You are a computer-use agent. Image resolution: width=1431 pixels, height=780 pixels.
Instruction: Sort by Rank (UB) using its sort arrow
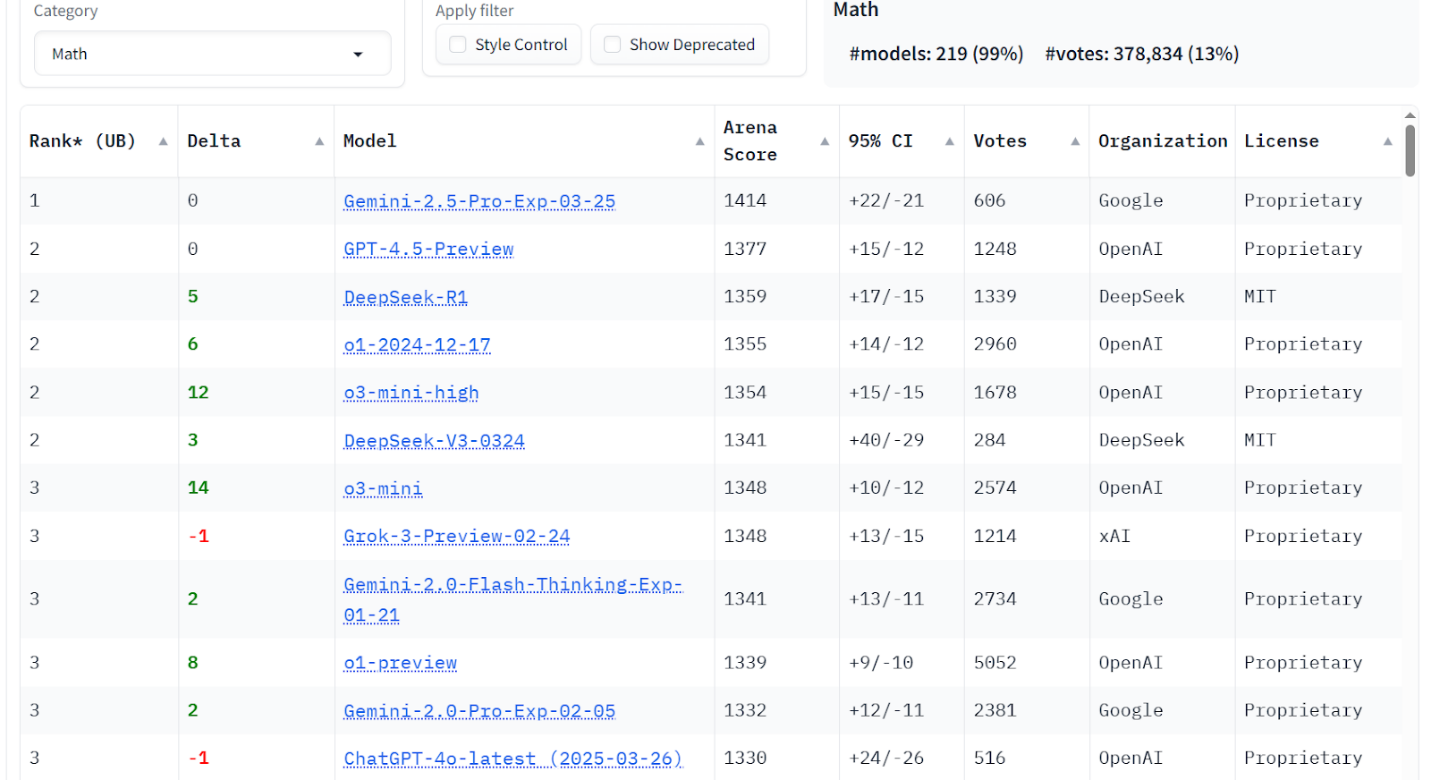coord(163,142)
